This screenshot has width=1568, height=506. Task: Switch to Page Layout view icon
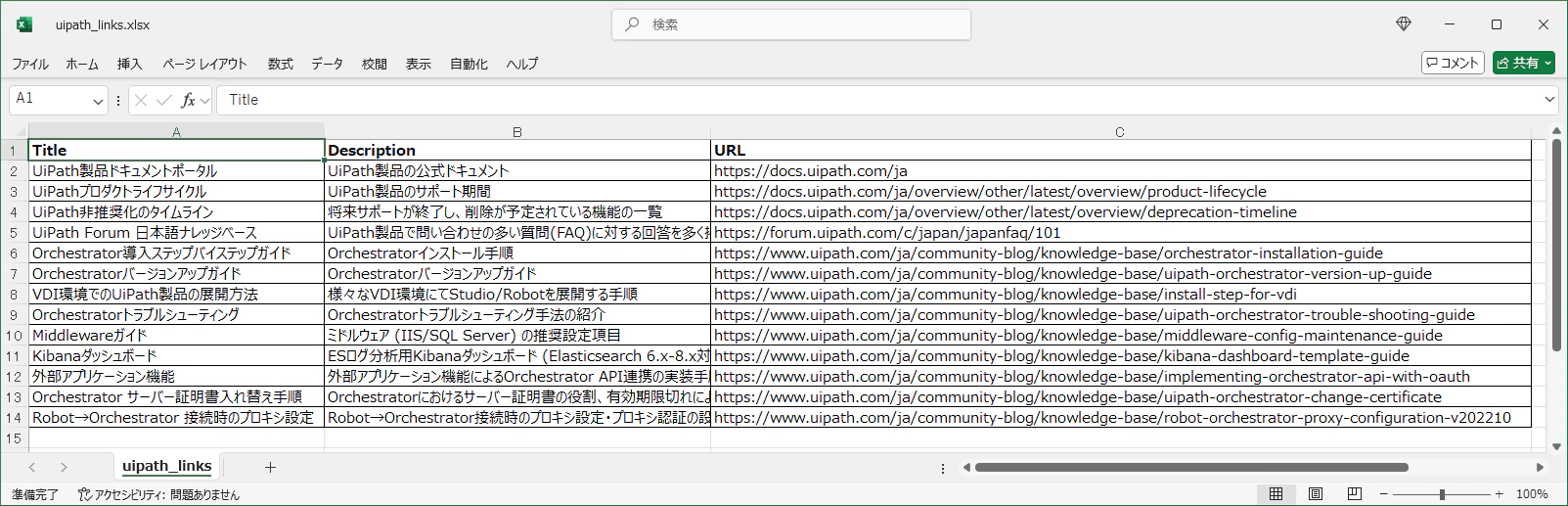1316,494
